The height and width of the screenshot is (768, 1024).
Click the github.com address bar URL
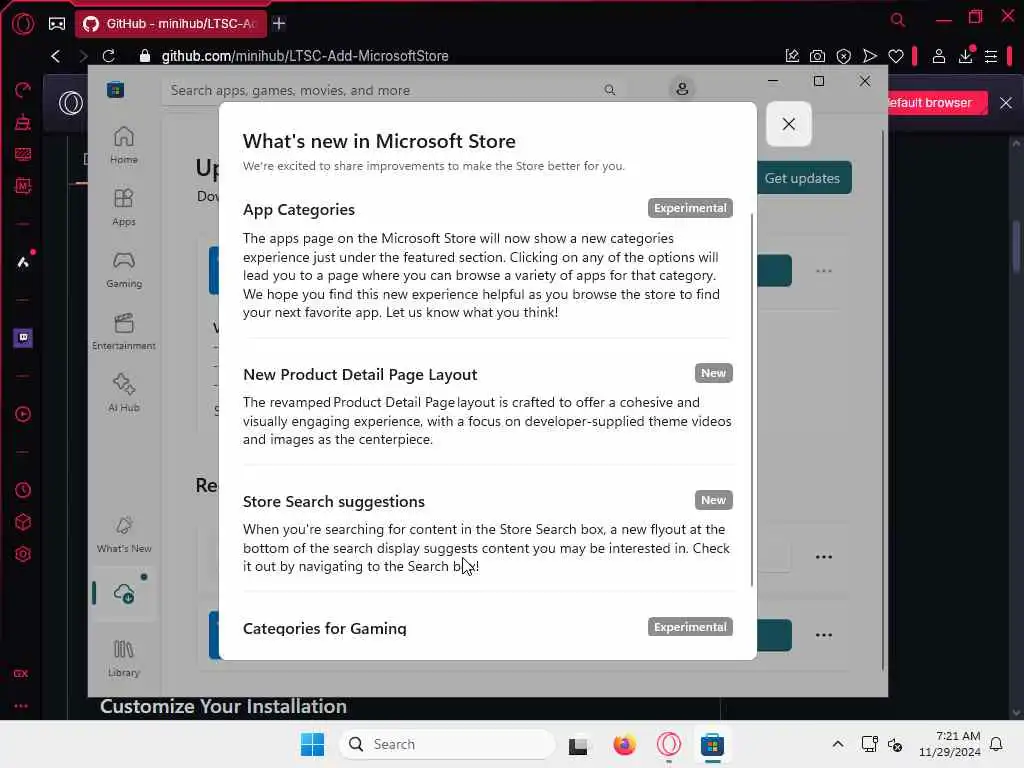click(305, 56)
